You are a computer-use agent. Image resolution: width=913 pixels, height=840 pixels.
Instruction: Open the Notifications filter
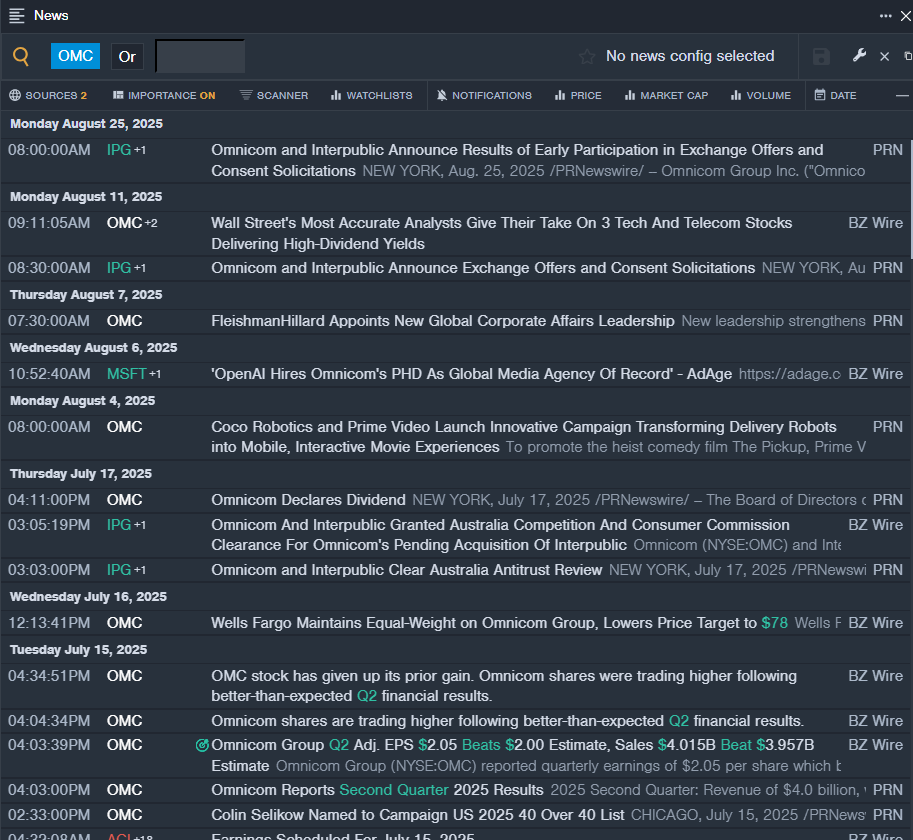coord(484,95)
